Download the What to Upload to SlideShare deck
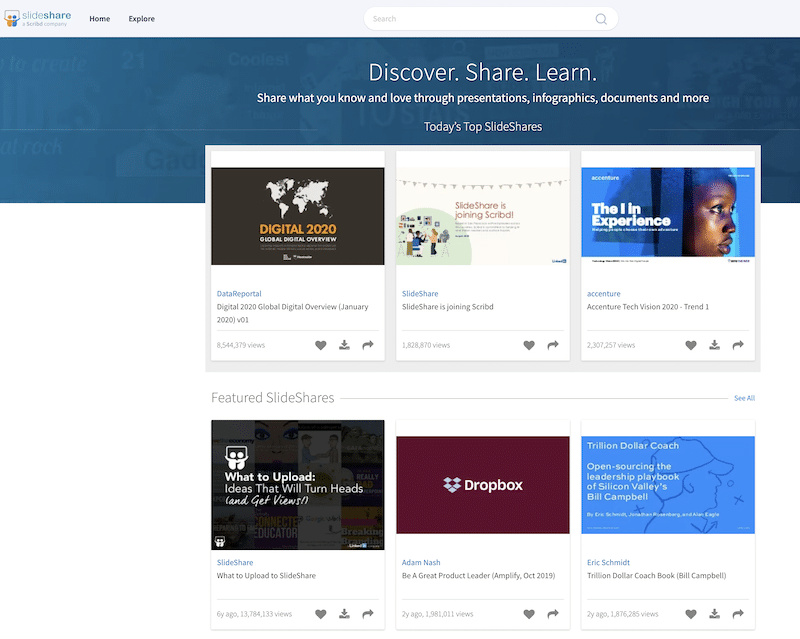The image size is (800, 639). [344, 614]
